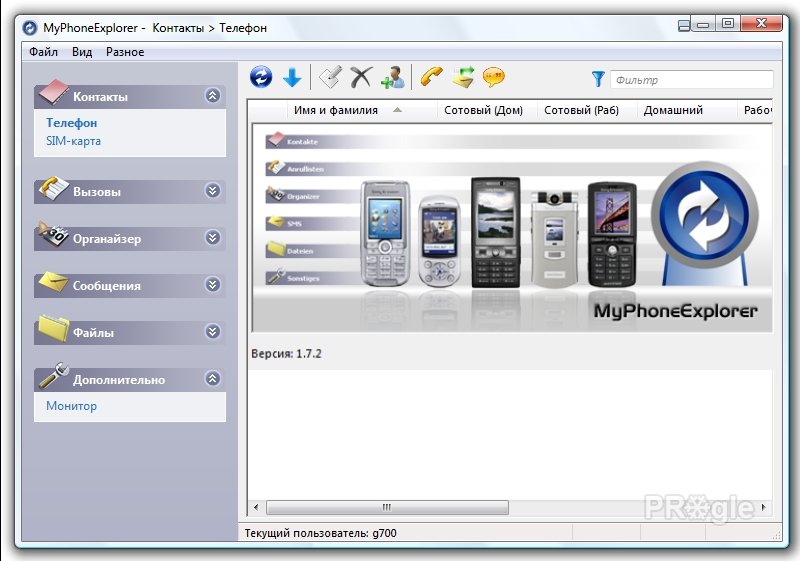The image size is (800, 561).
Task: Open the Разное menu
Action: tap(125, 52)
